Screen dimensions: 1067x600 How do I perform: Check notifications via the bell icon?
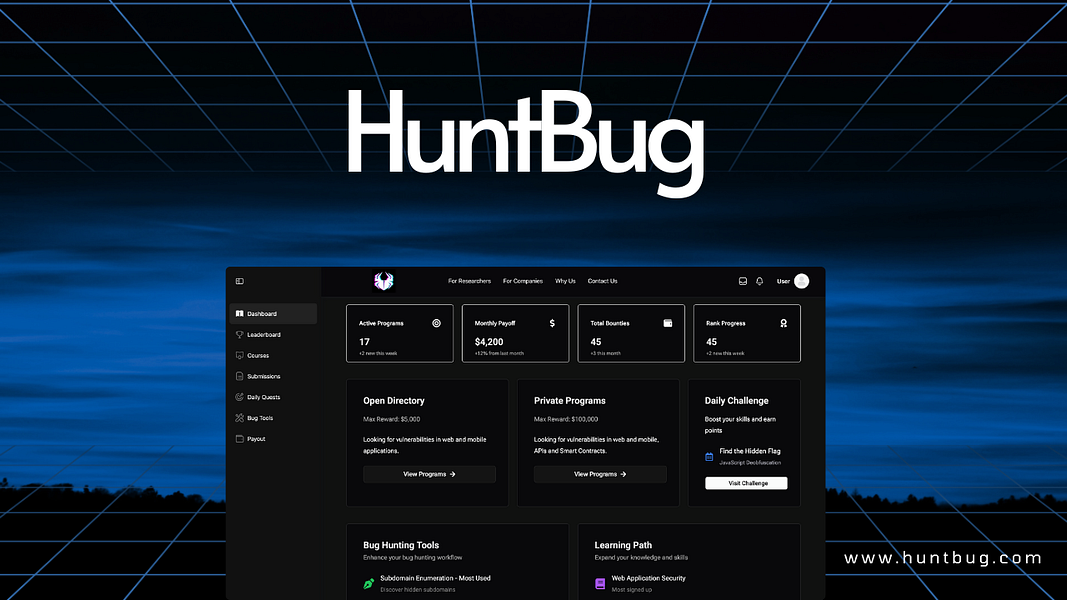click(x=758, y=281)
